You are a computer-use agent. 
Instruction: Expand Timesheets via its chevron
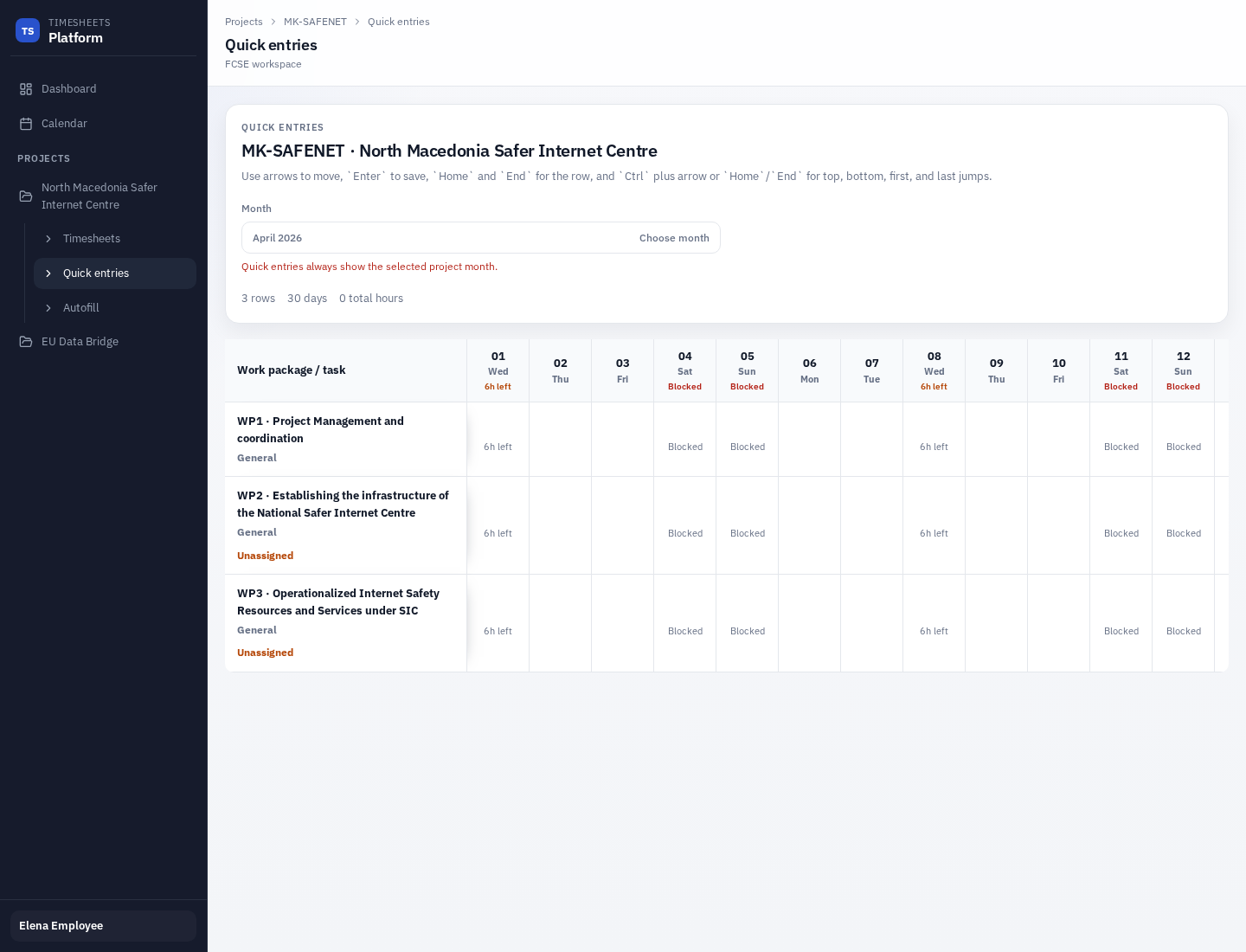click(x=48, y=239)
